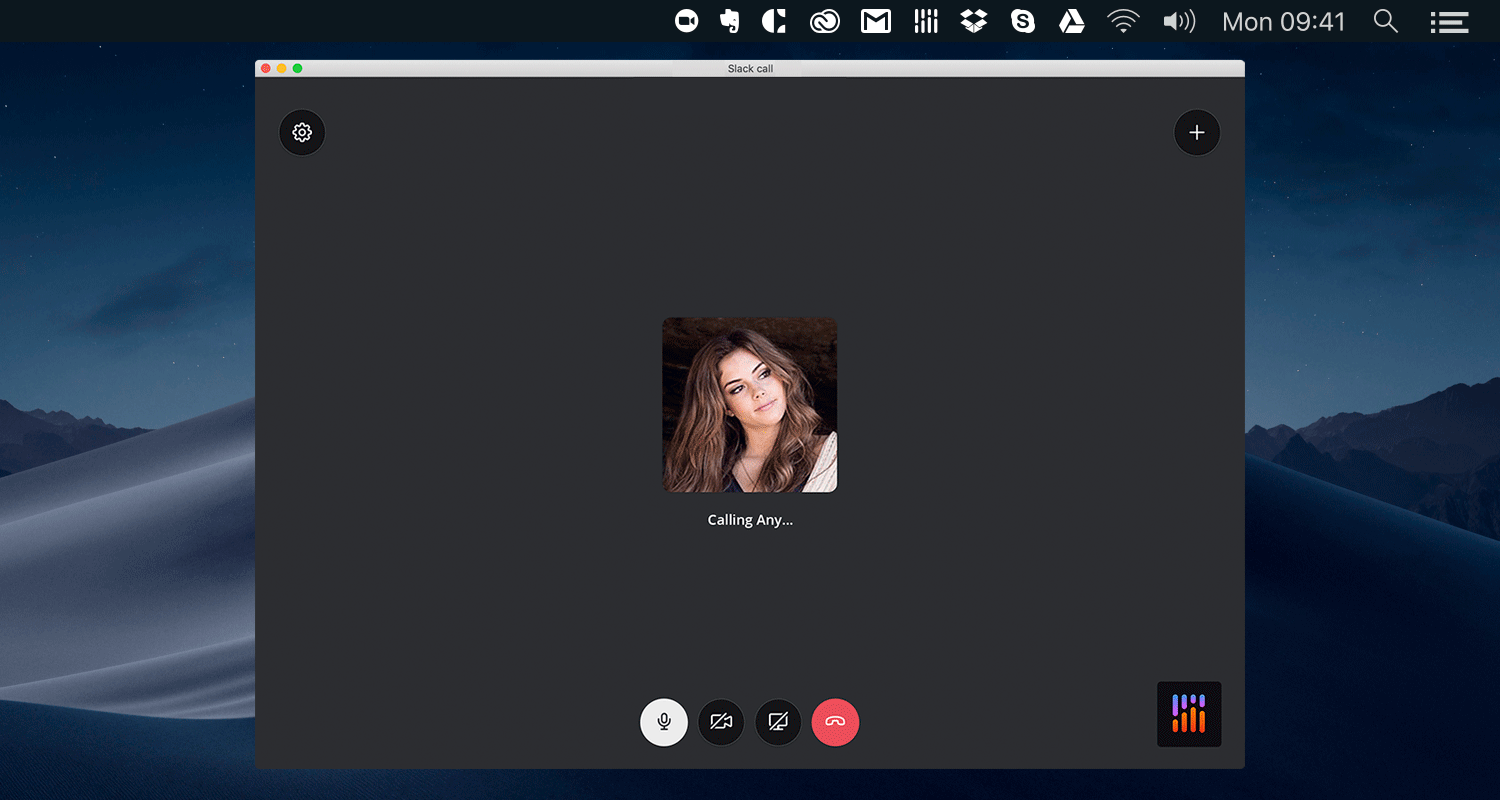Open the Evernote elephant menu bar icon
1500x800 pixels.
[730, 21]
